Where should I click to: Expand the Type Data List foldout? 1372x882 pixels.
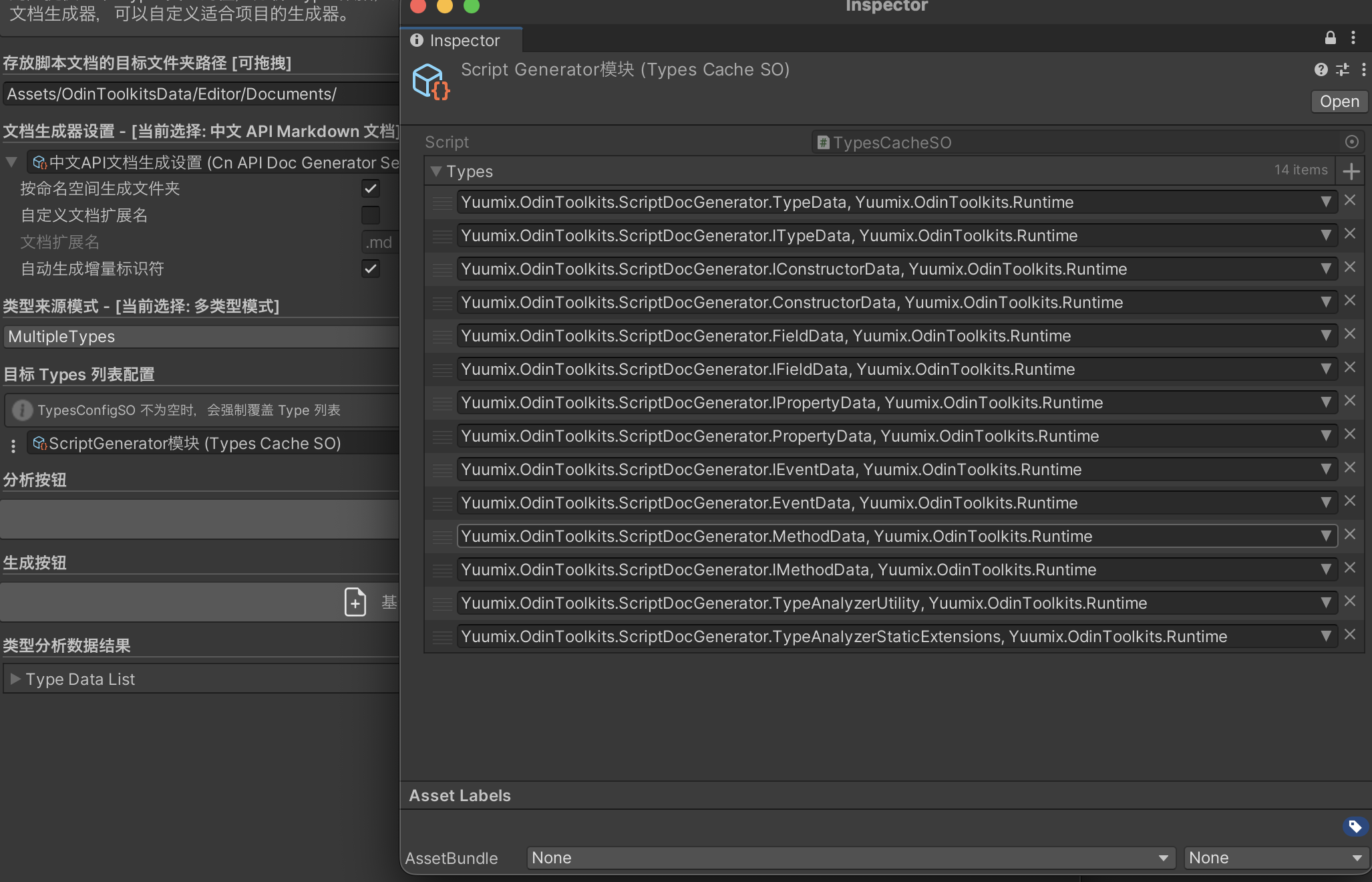click(15, 680)
